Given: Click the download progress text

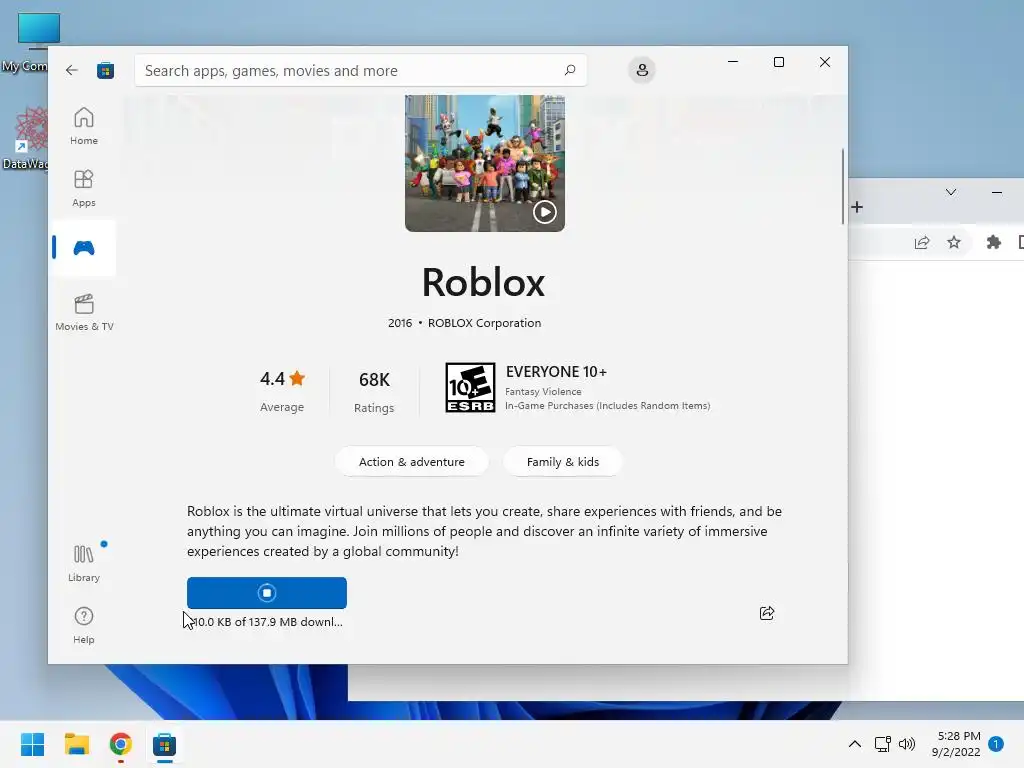Looking at the screenshot, I should (268, 622).
